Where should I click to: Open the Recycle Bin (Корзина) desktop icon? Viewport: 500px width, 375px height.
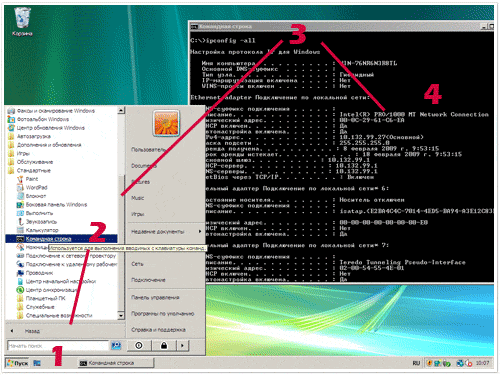click(x=22, y=21)
